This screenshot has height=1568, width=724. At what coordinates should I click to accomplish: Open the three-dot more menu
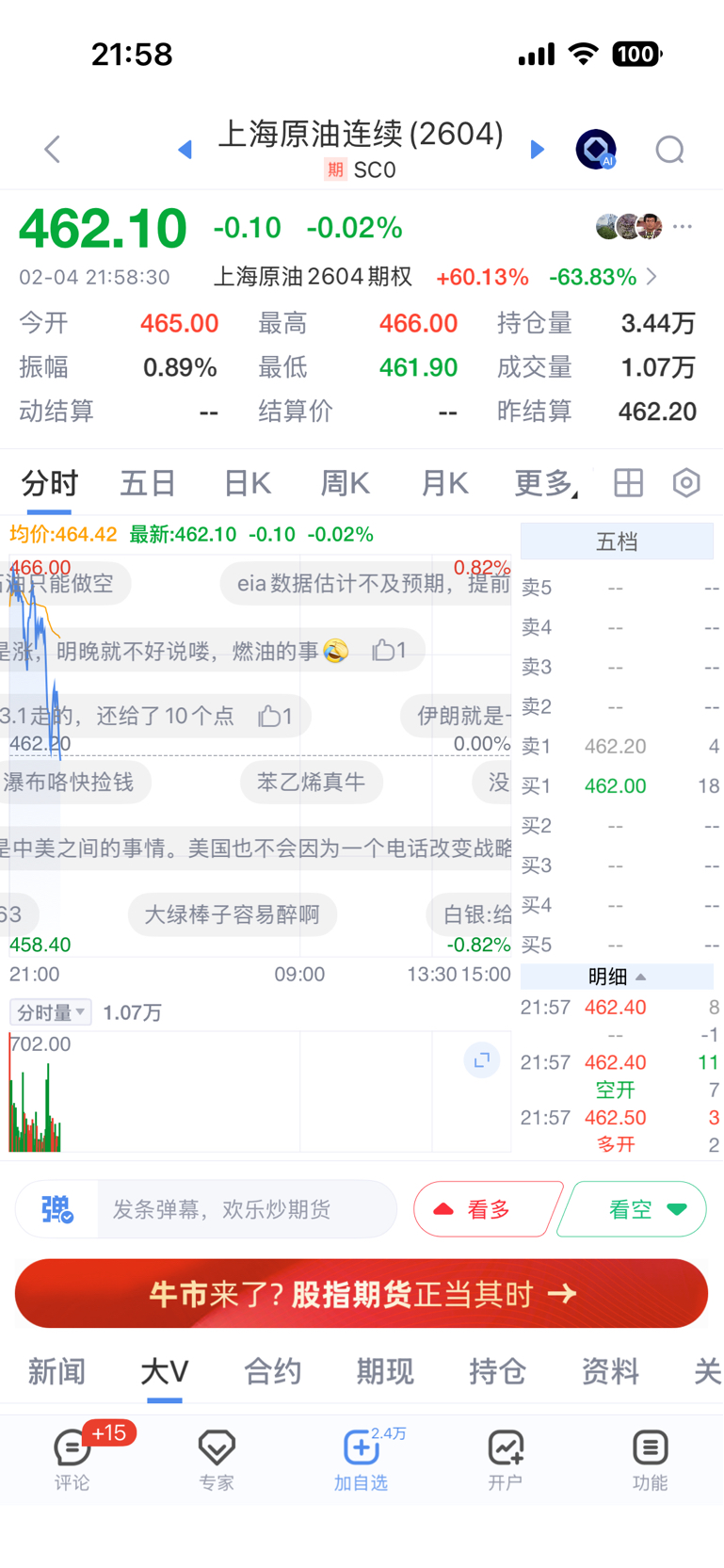pyautogui.click(x=683, y=226)
